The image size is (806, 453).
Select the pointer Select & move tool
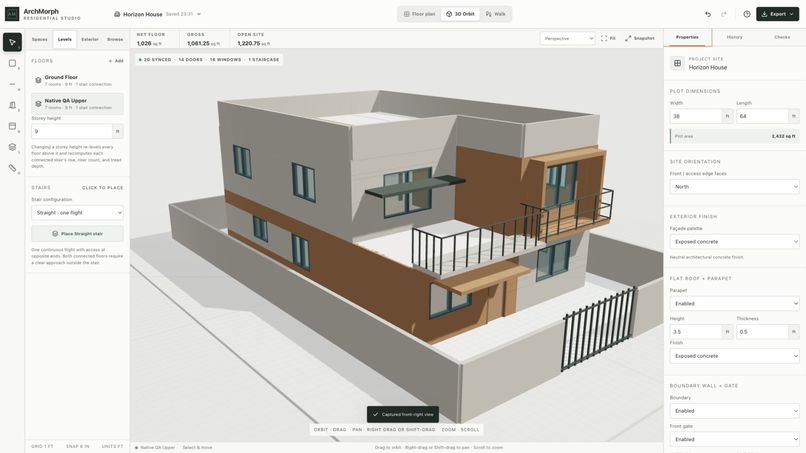(12, 42)
